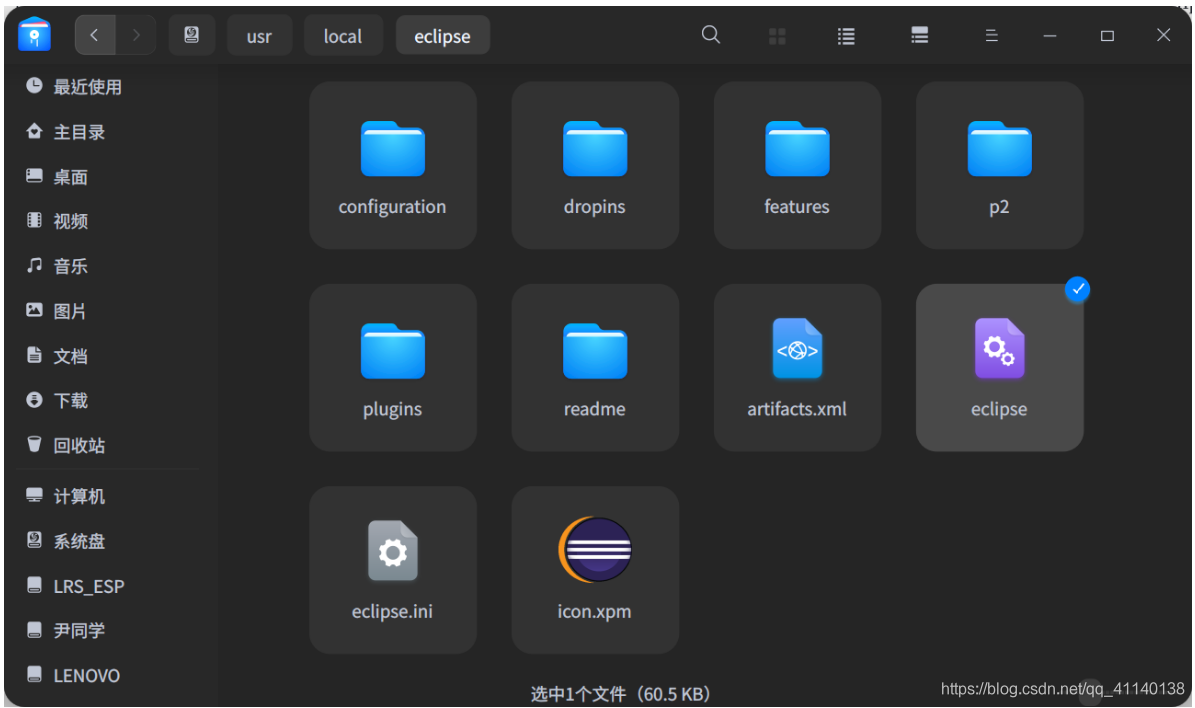Navigate to the local breadcrumb

click(x=343, y=36)
